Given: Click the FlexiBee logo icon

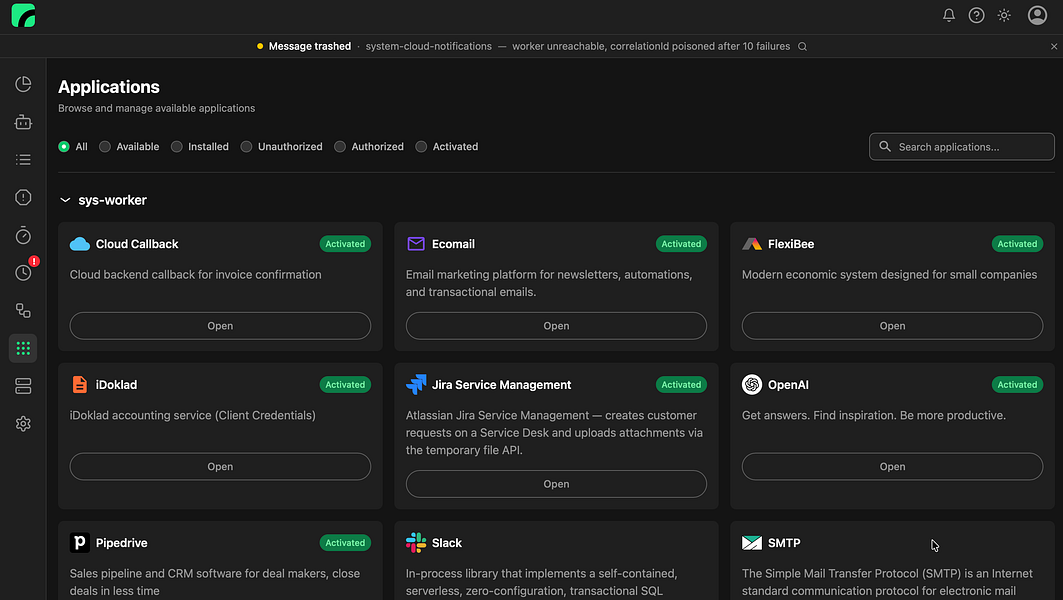Looking at the screenshot, I should 752,244.
